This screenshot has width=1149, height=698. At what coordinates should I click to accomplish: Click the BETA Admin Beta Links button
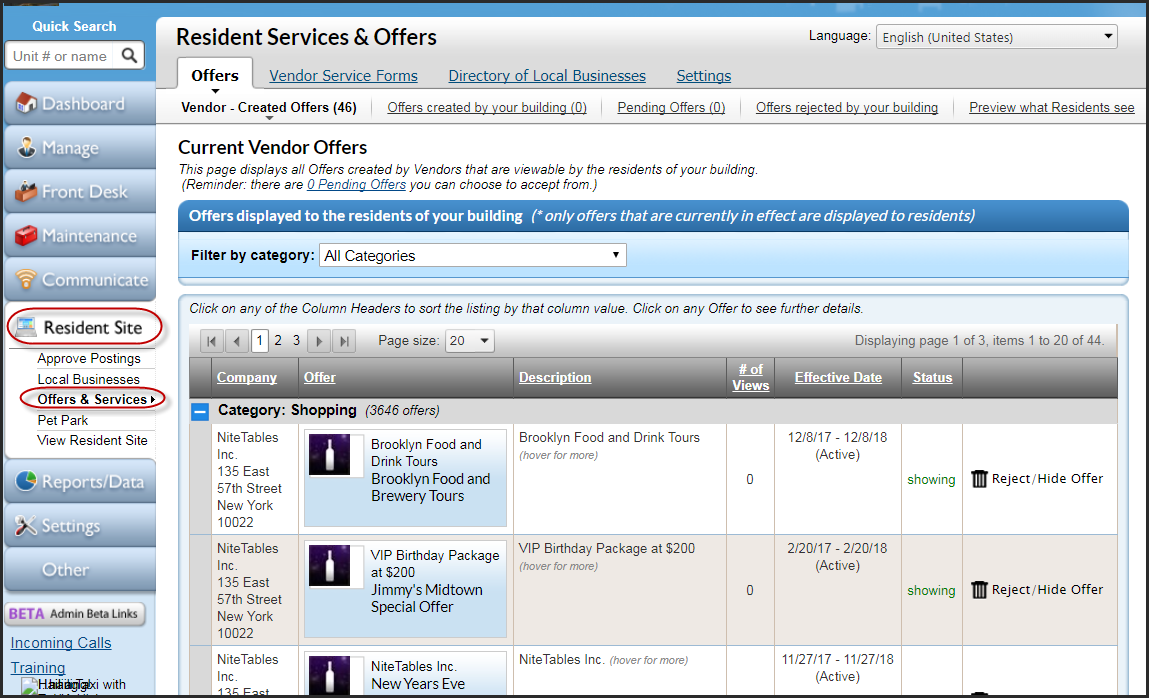point(75,614)
